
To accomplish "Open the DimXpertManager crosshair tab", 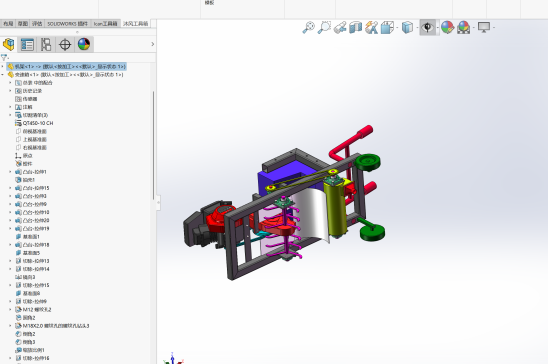I will (x=65, y=45).
